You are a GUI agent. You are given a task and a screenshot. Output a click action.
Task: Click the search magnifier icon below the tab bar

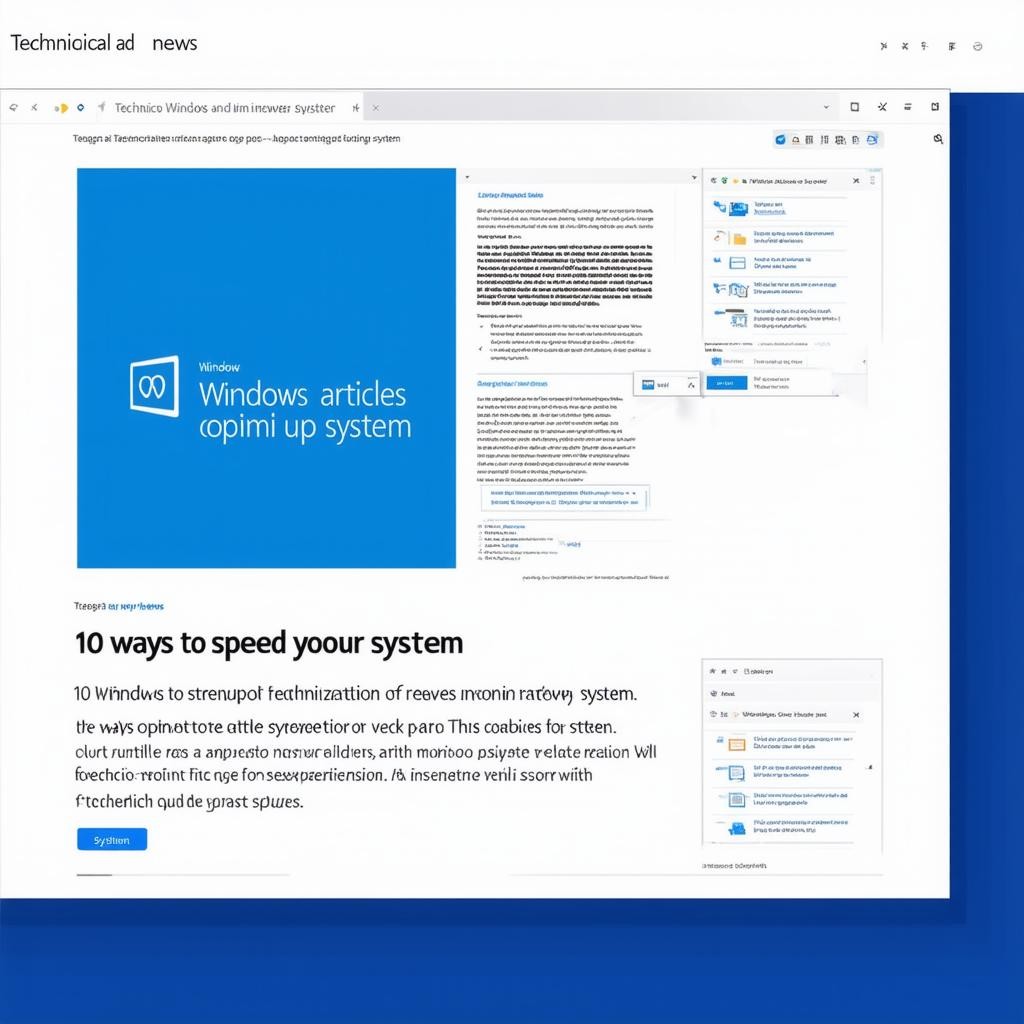pyautogui.click(x=938, y=139)
